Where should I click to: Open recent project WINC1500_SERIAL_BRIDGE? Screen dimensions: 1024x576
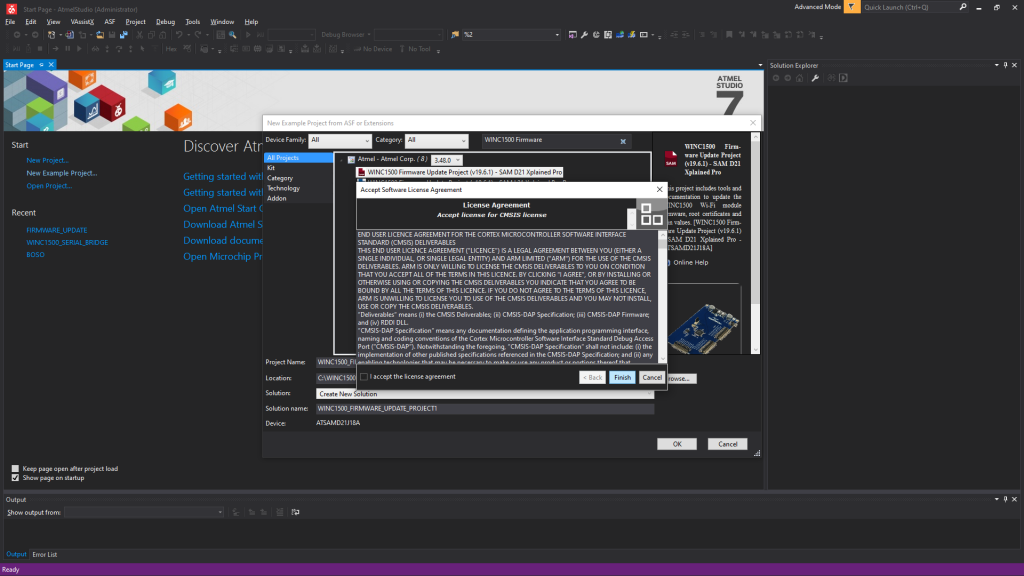click(67, 242)
